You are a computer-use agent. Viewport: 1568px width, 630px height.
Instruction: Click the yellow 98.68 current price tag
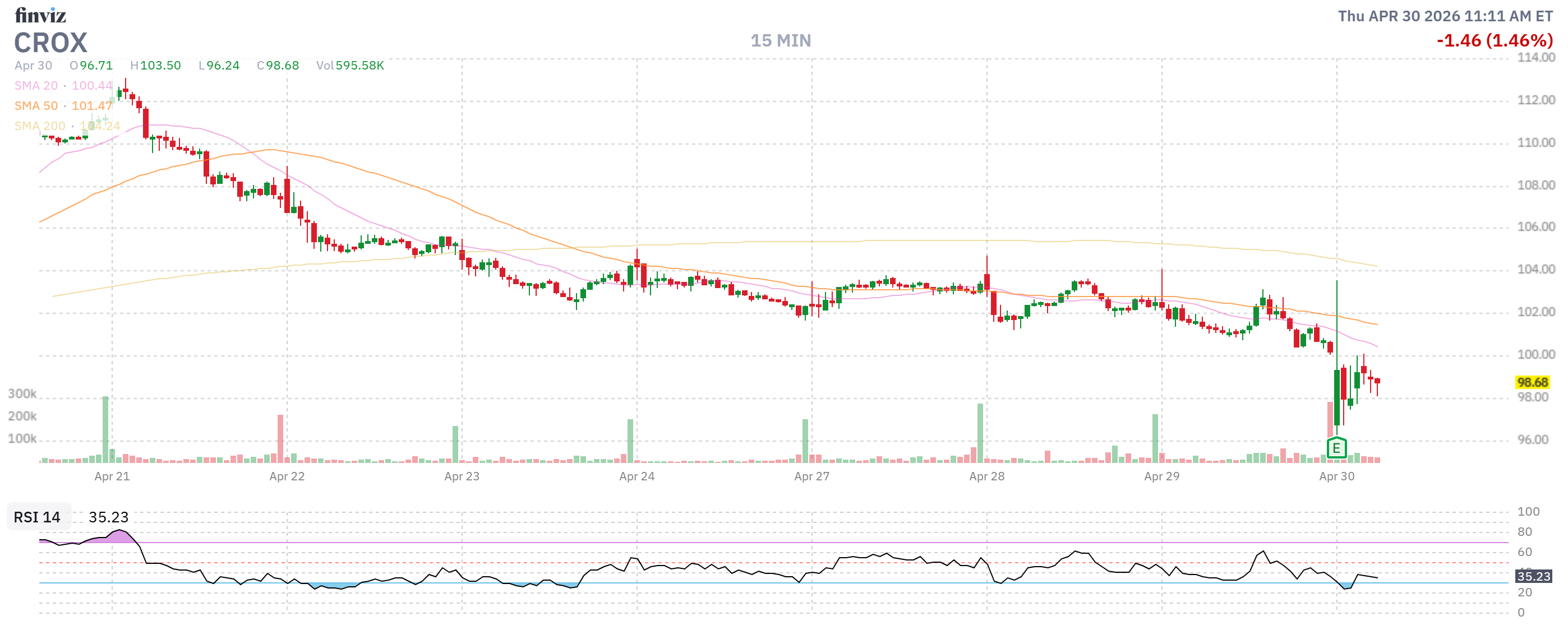pyautogui.click(x=1532, y=382)
